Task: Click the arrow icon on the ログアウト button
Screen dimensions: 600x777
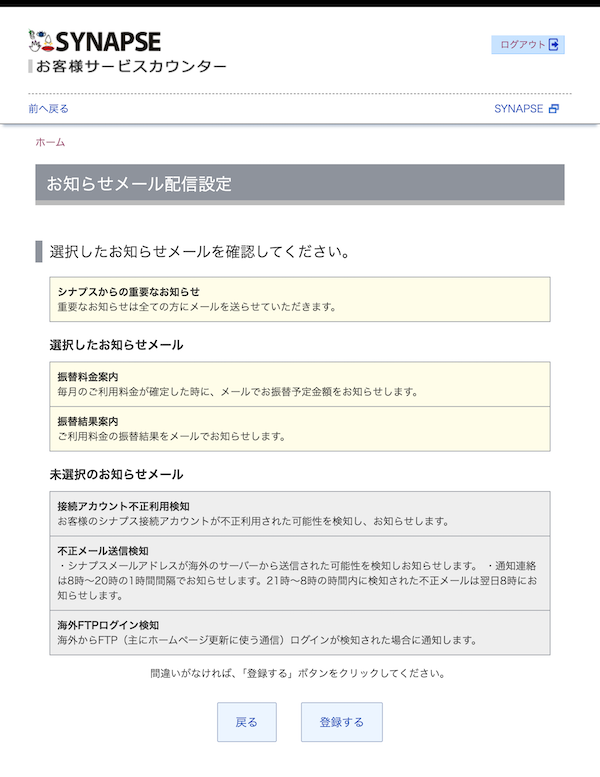Action: (556, 44)
